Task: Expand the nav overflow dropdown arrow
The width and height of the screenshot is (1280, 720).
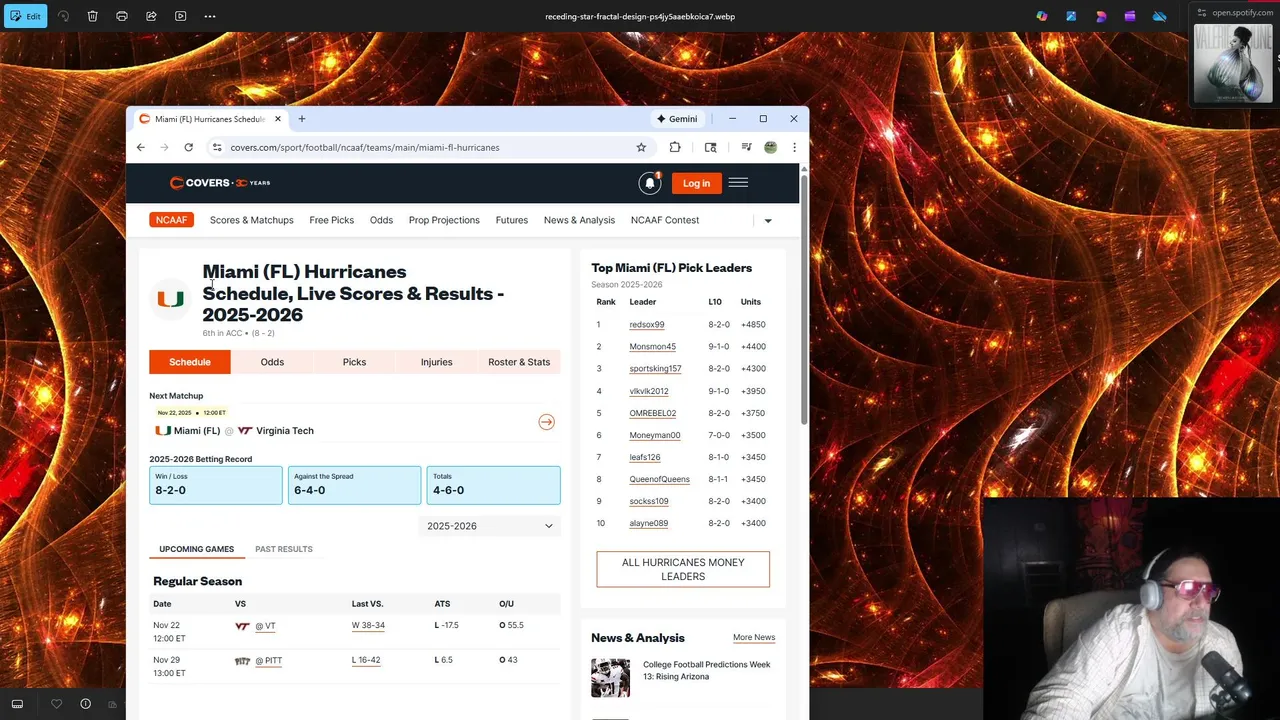Action: click(768, 221)
